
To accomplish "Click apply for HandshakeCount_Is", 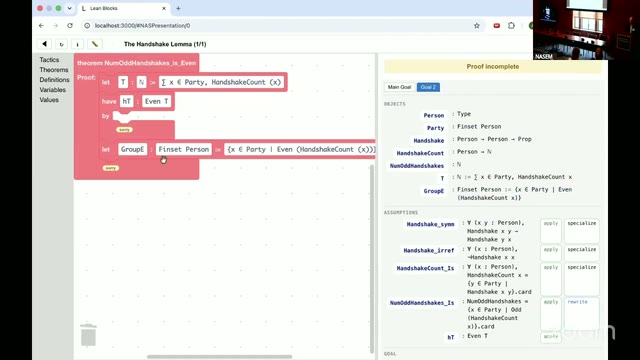I will [x=551, y=279].
